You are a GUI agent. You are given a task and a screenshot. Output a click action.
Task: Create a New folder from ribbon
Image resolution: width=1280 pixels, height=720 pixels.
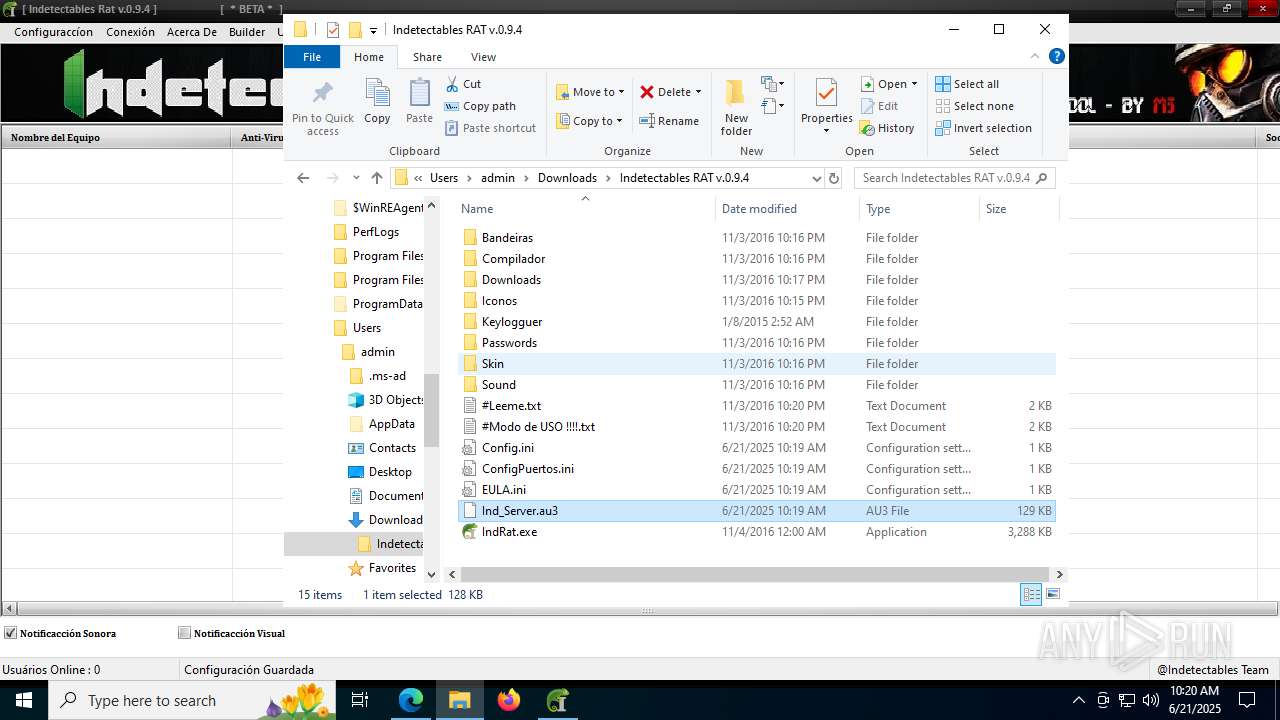click(736, 108)
